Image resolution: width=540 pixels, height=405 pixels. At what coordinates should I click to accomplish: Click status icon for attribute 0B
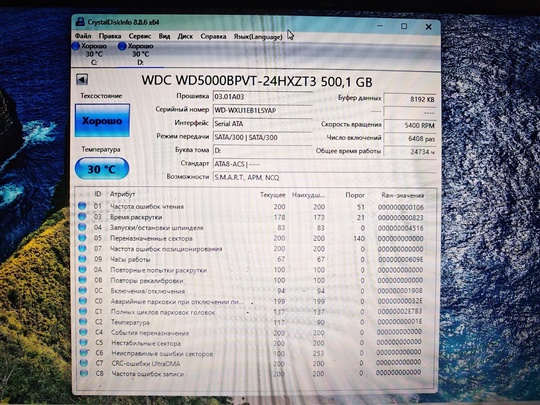(x=83, y=280)
